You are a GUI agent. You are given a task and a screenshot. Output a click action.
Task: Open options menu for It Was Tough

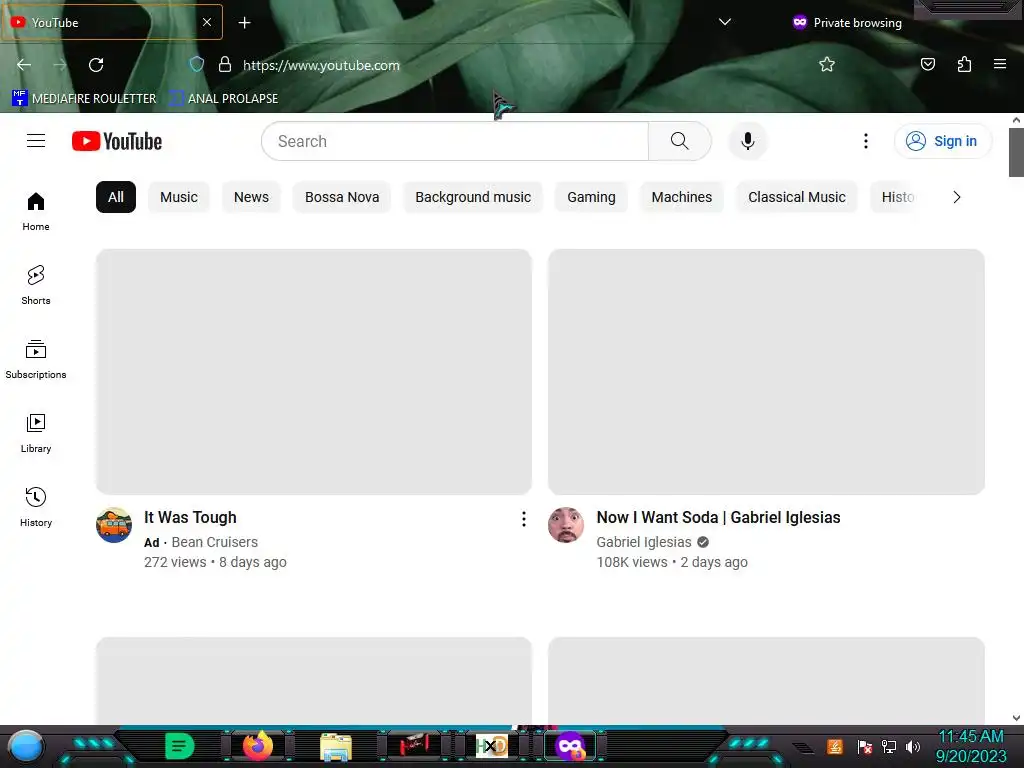pyautogui.click(x=524, y=519)
